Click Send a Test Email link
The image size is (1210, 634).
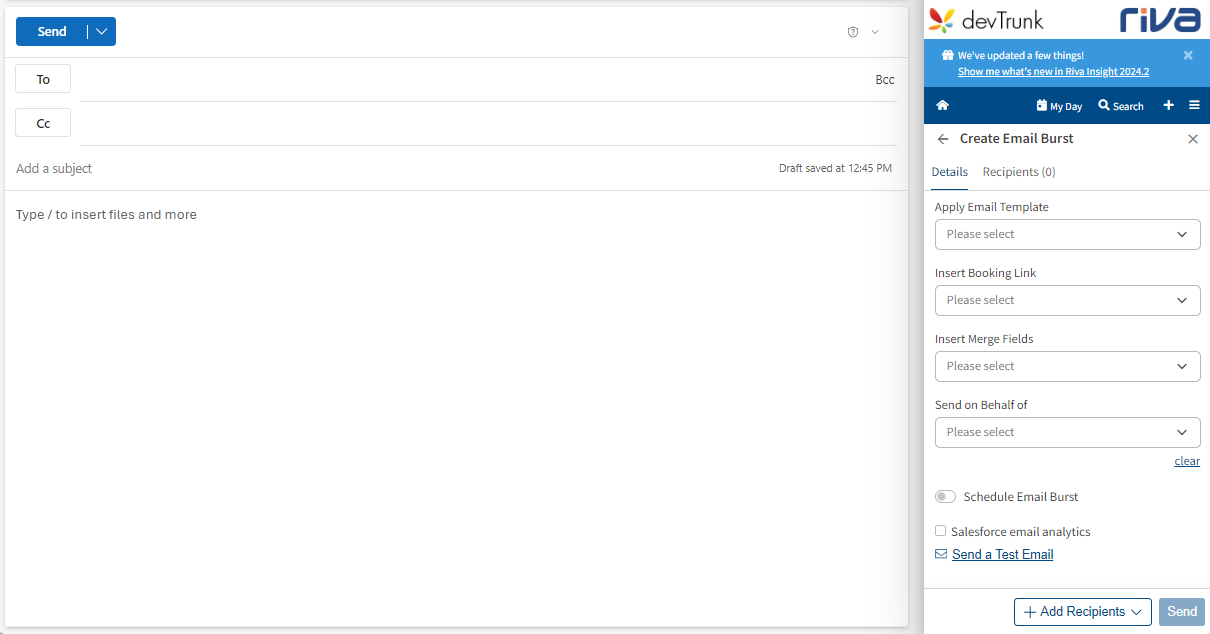(x=1002, y=554)
